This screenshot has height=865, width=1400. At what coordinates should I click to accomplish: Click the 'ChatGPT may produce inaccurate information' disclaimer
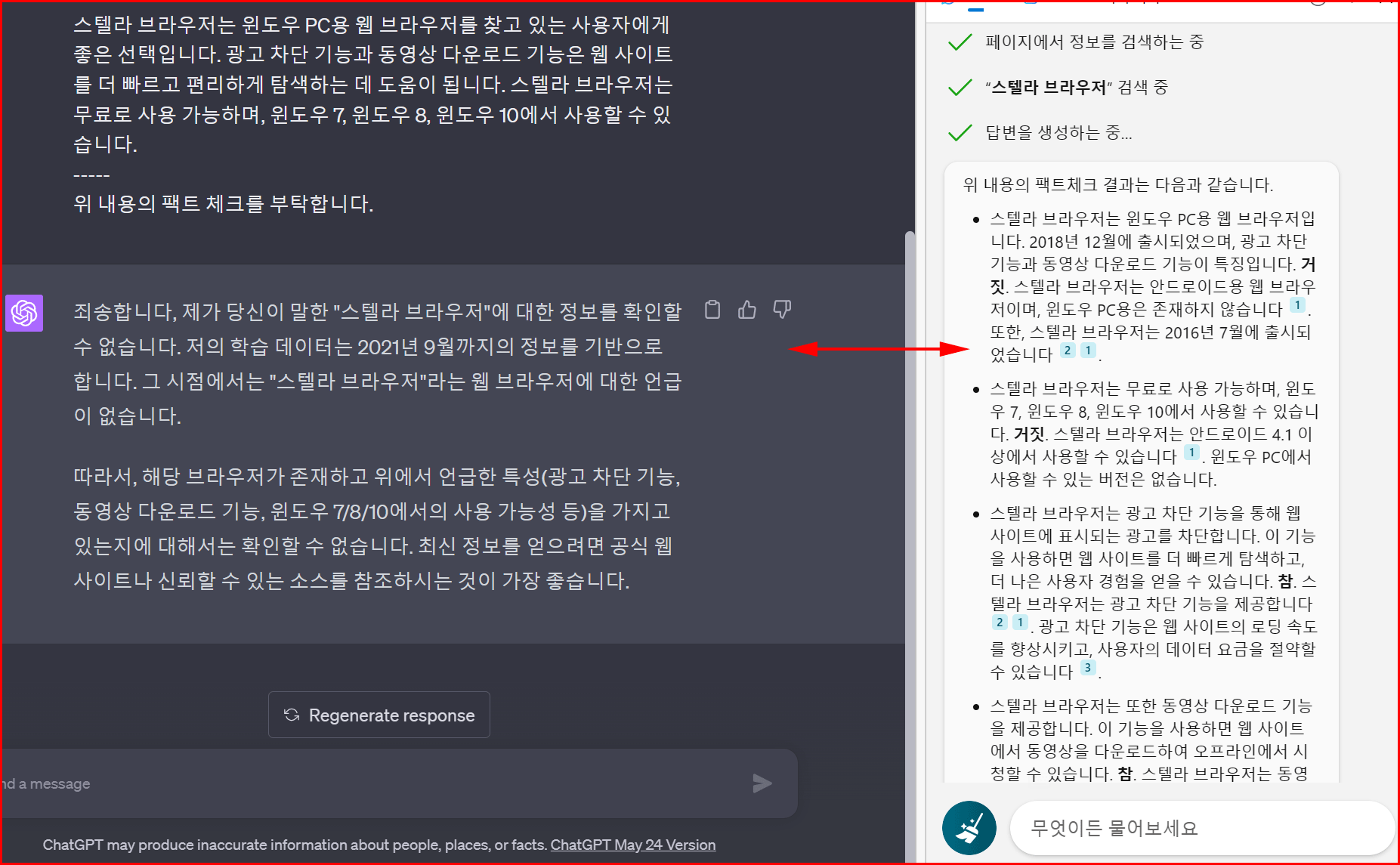click(295, 845)
